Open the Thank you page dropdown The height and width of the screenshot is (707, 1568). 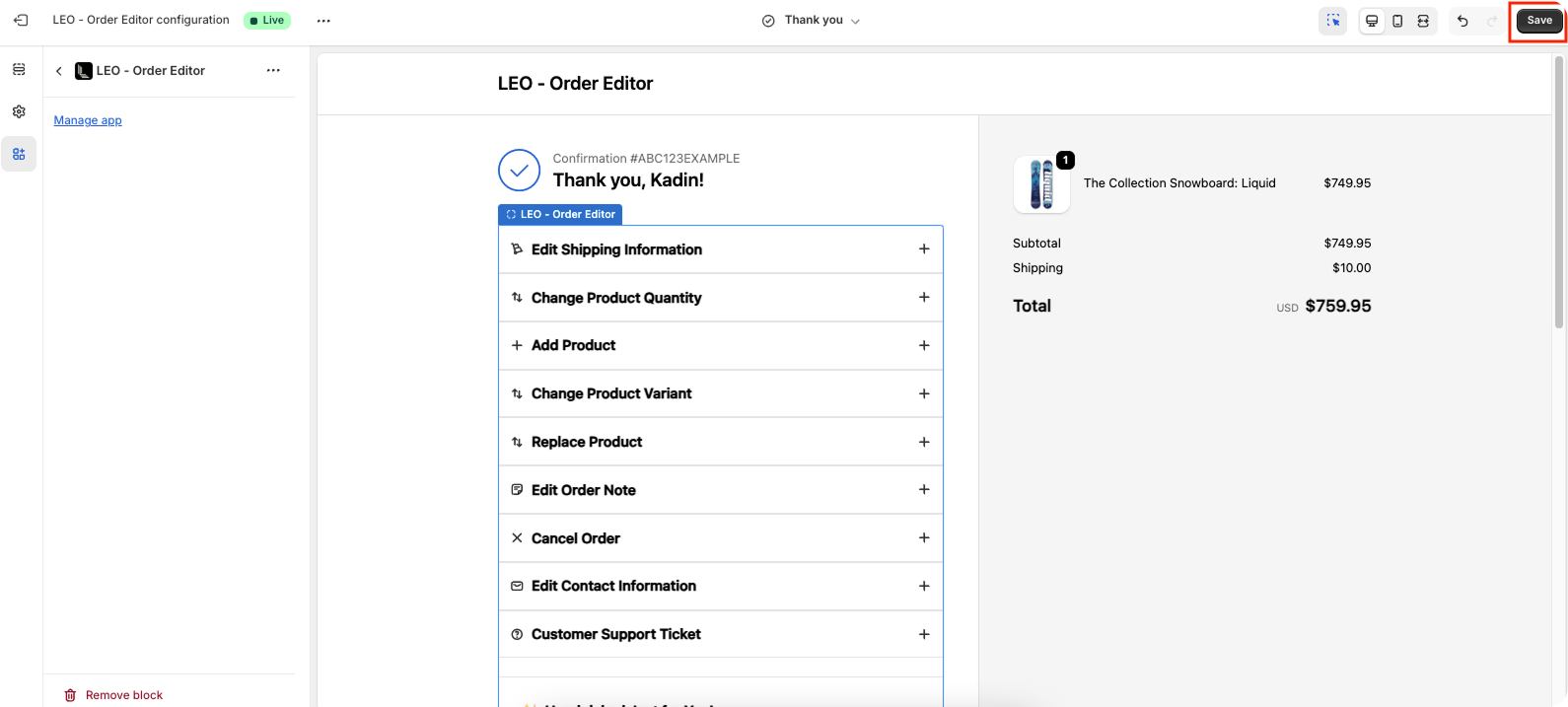[x=811, y=21]
